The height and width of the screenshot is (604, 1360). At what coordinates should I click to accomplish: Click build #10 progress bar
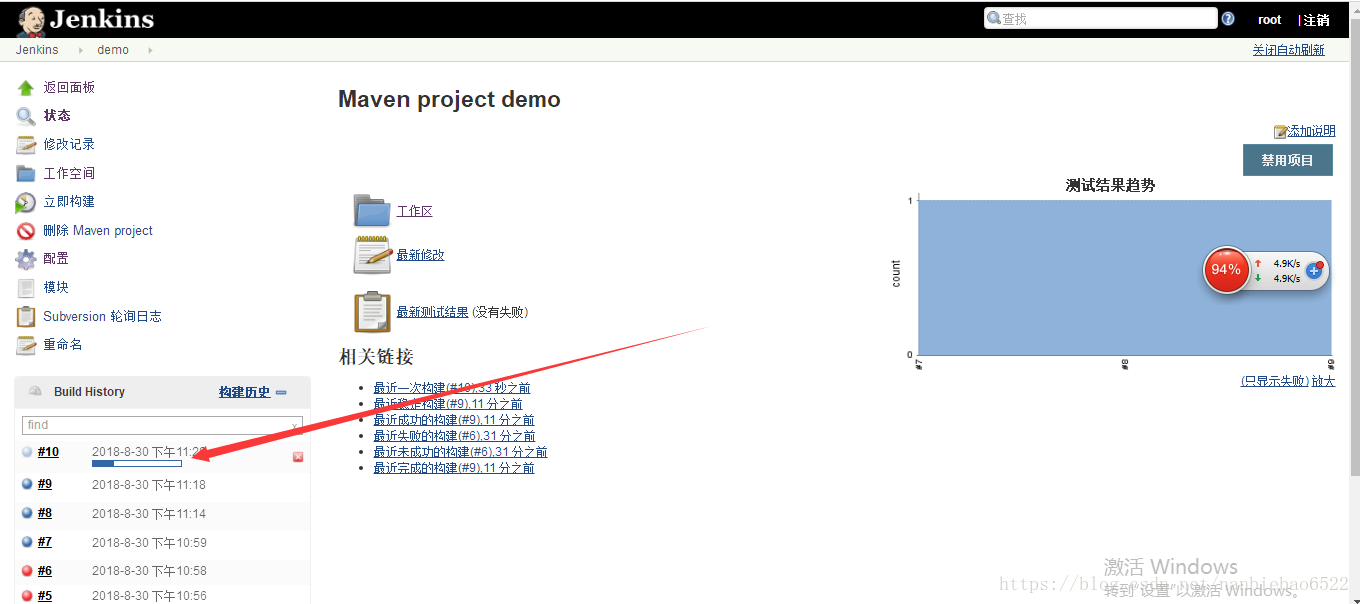(137, 464)
